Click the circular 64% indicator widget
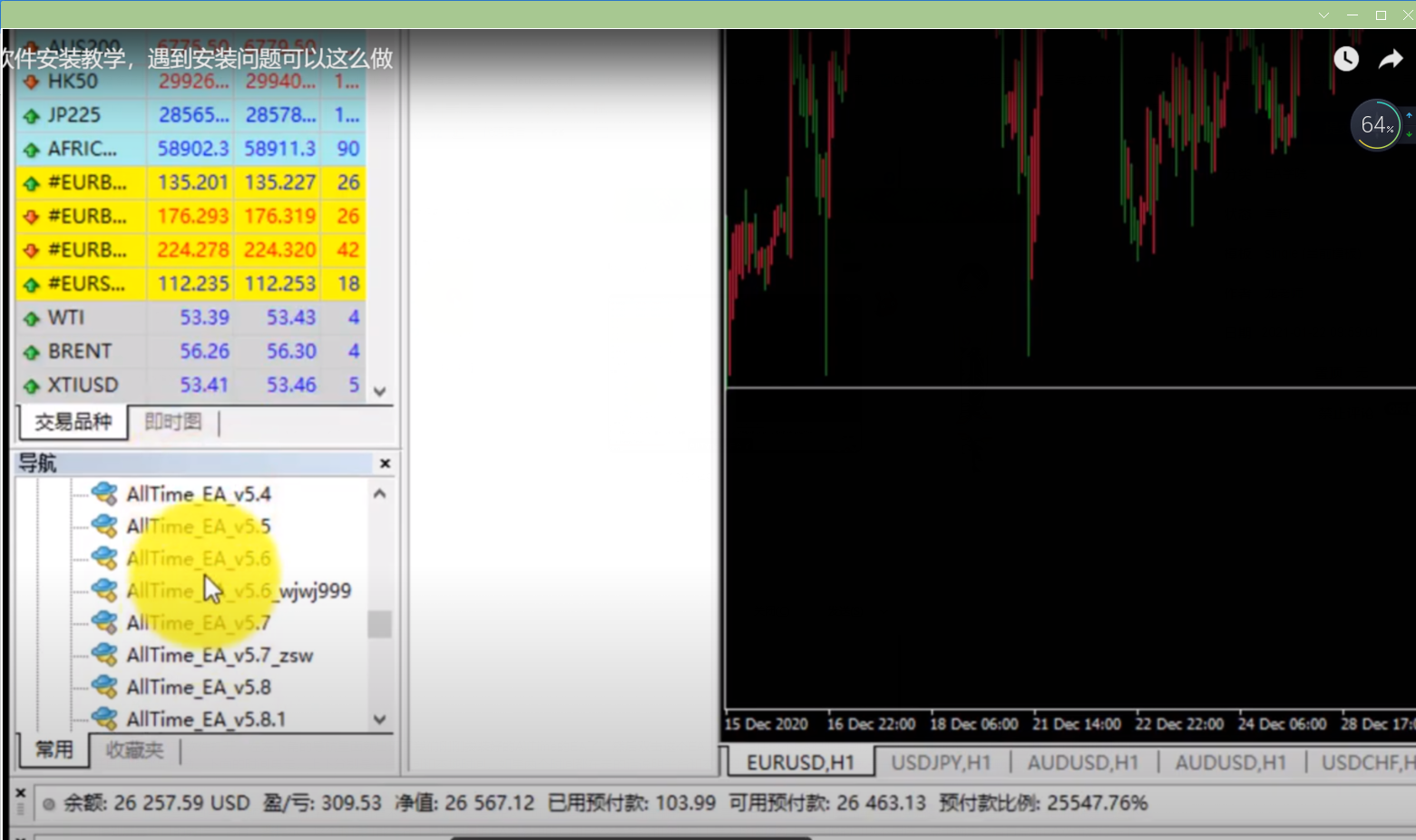 point(1377,124)
